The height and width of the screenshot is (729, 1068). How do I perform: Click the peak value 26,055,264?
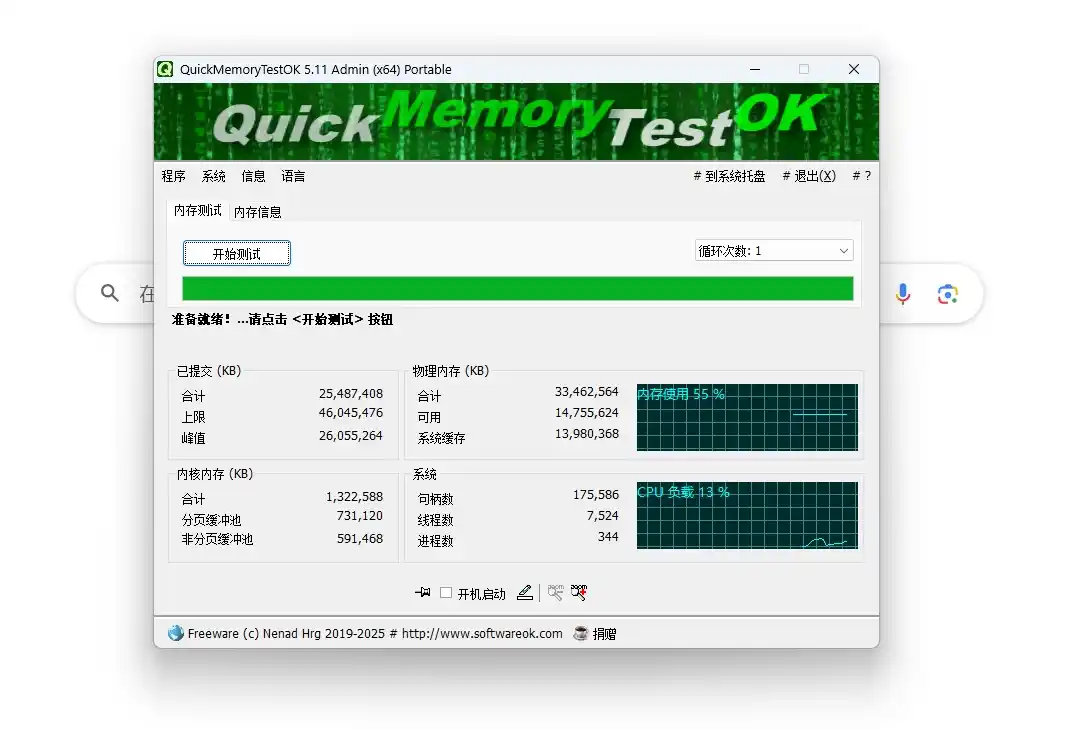coord(351,435)
